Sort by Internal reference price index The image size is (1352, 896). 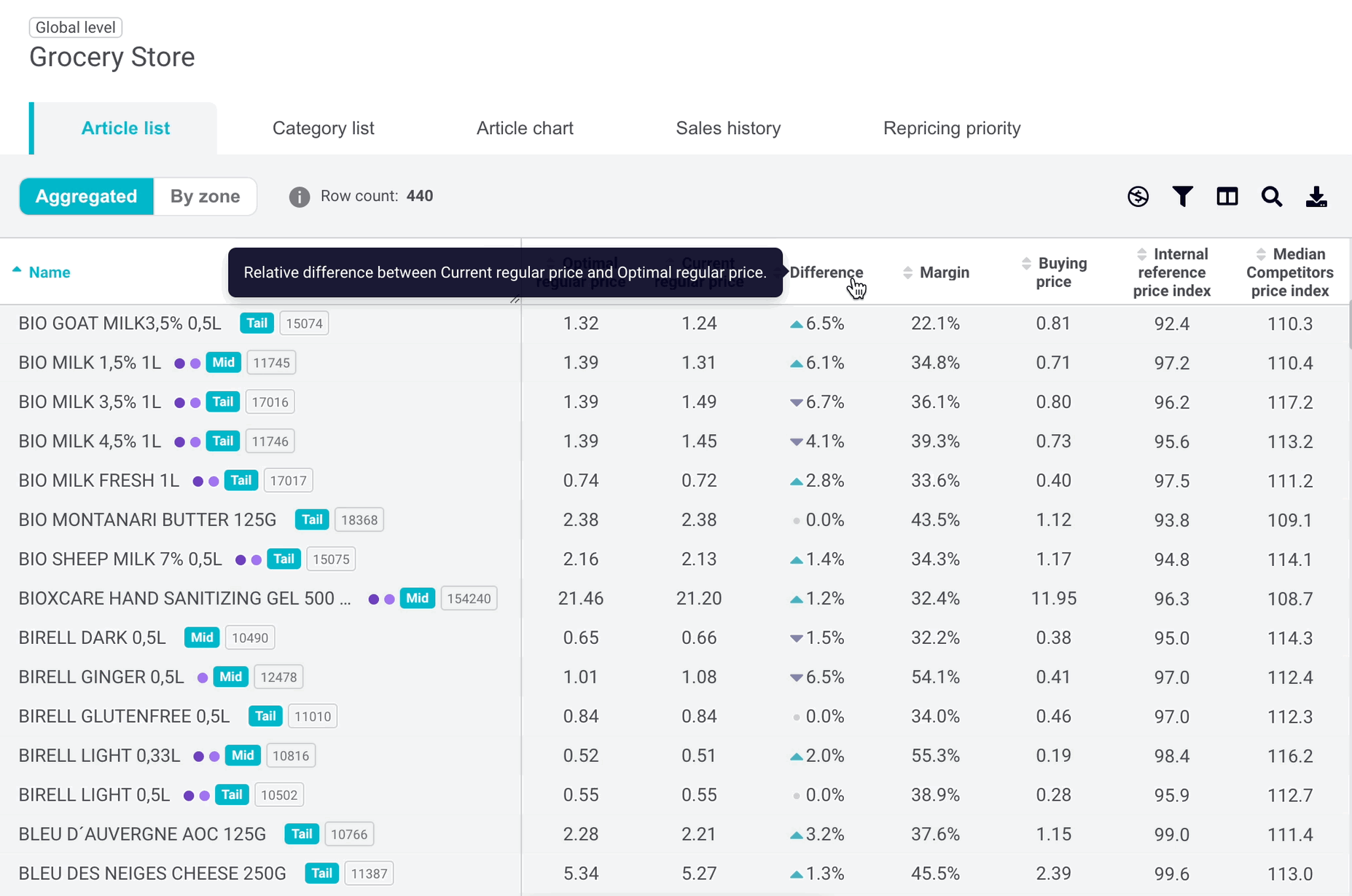click(1171, 272)
